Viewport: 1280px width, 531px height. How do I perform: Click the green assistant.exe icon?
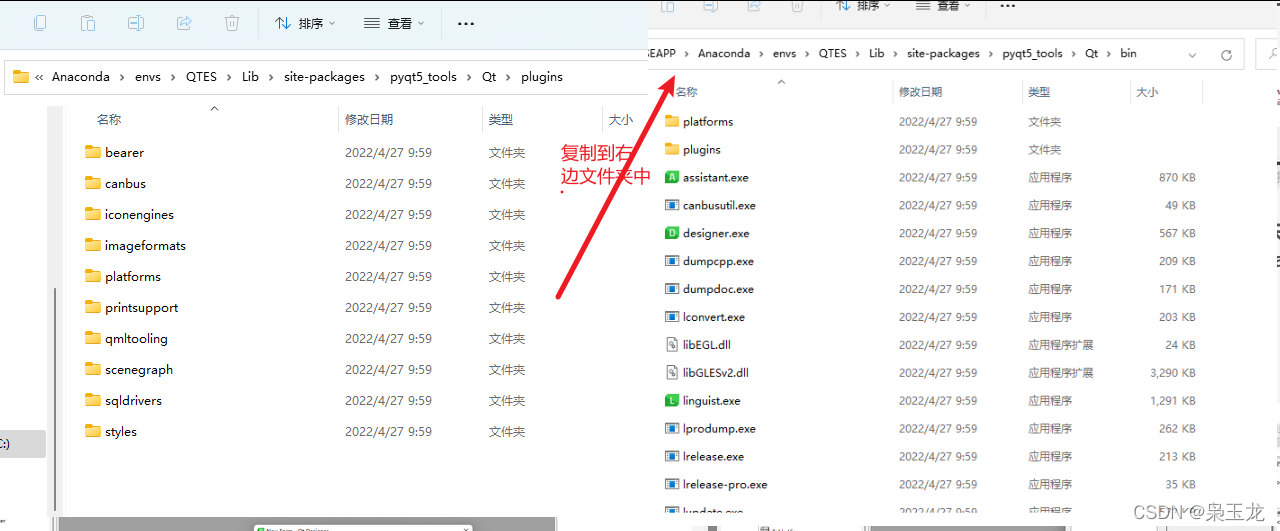pos(672,177)
